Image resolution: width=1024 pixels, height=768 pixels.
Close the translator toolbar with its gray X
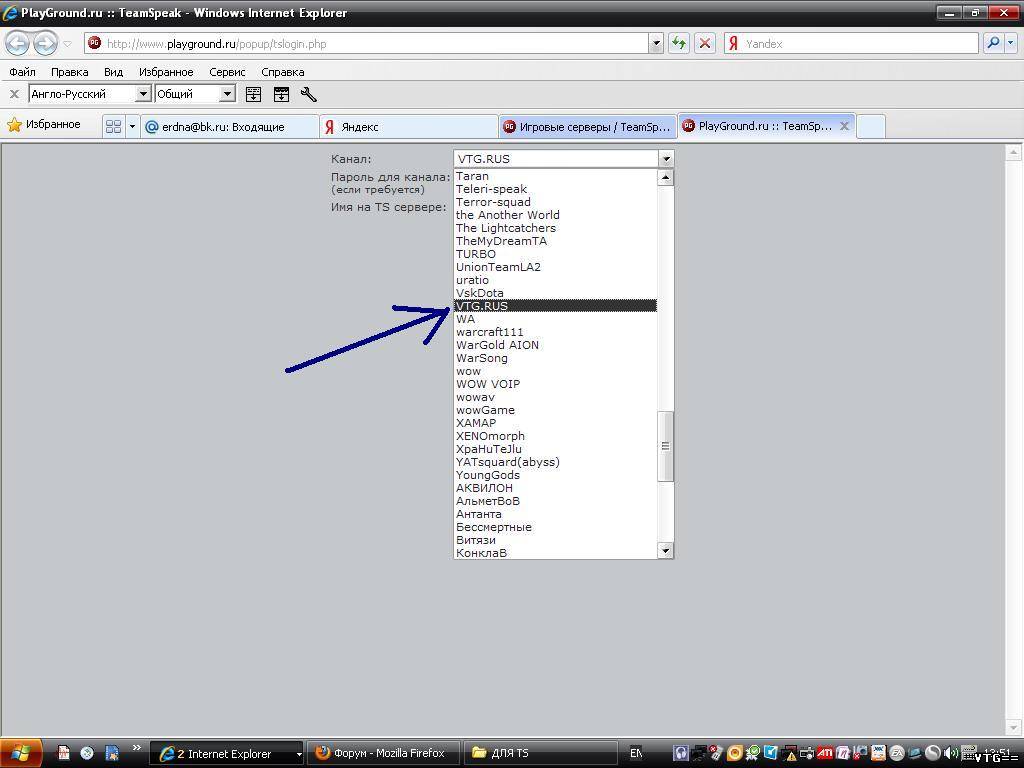coord(14,94)
